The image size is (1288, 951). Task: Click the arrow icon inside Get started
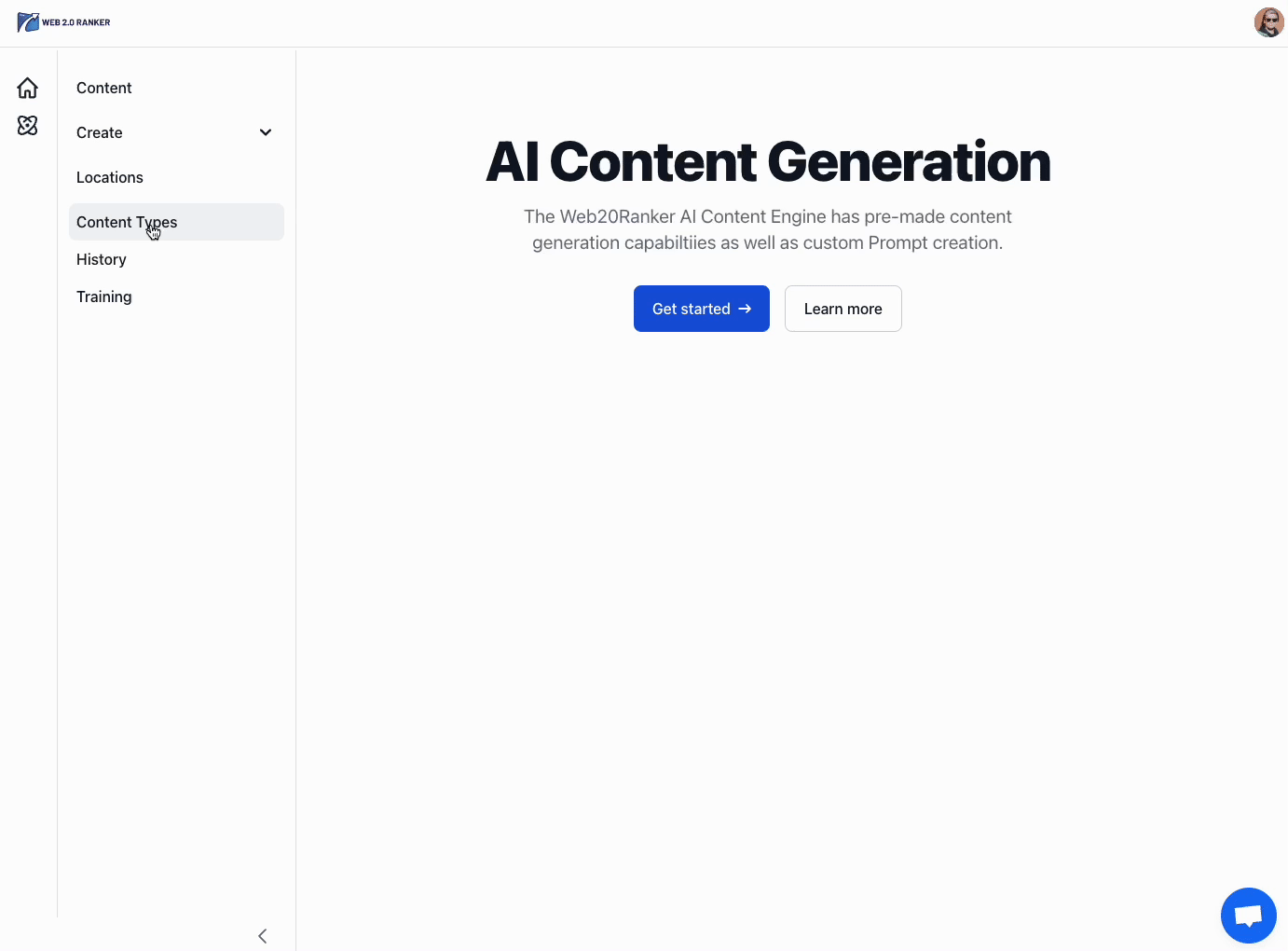[x=745, y=309]
